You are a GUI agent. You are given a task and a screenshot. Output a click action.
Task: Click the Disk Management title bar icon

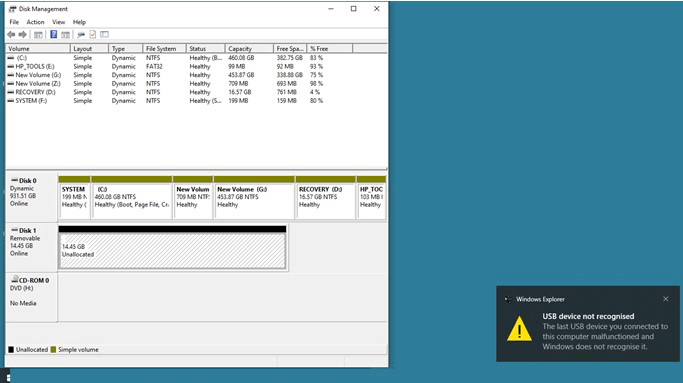coord(12,9)
